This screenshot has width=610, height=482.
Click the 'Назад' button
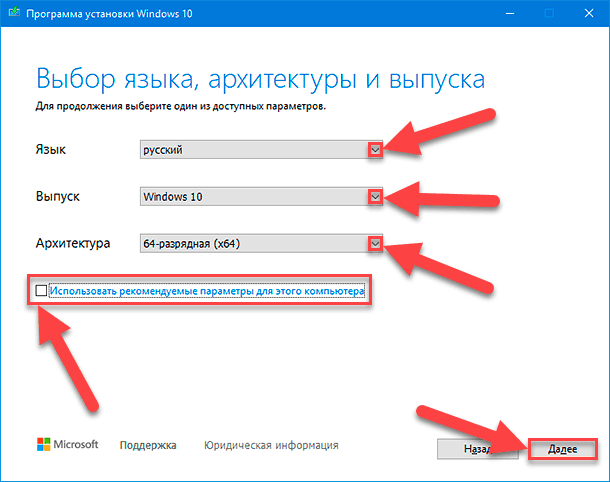478,449
